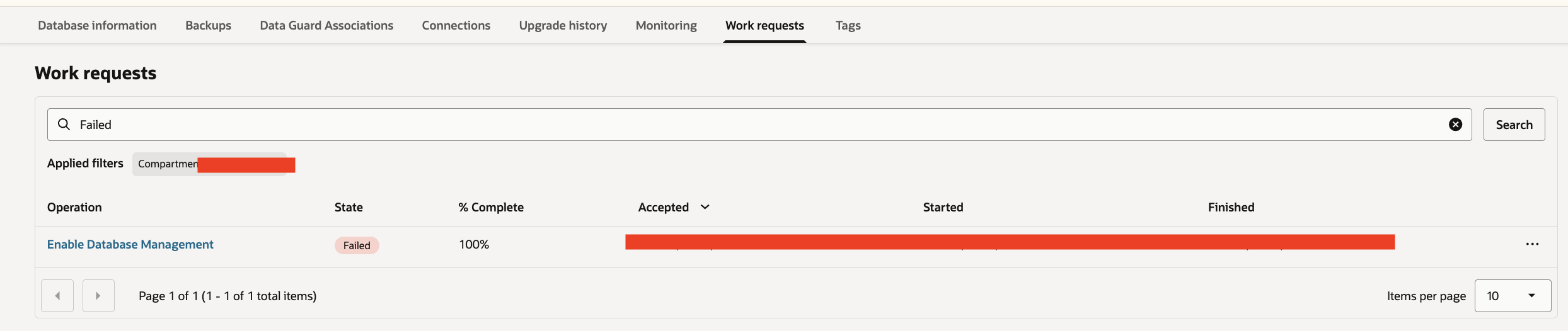Open the Tags tab

848,25
